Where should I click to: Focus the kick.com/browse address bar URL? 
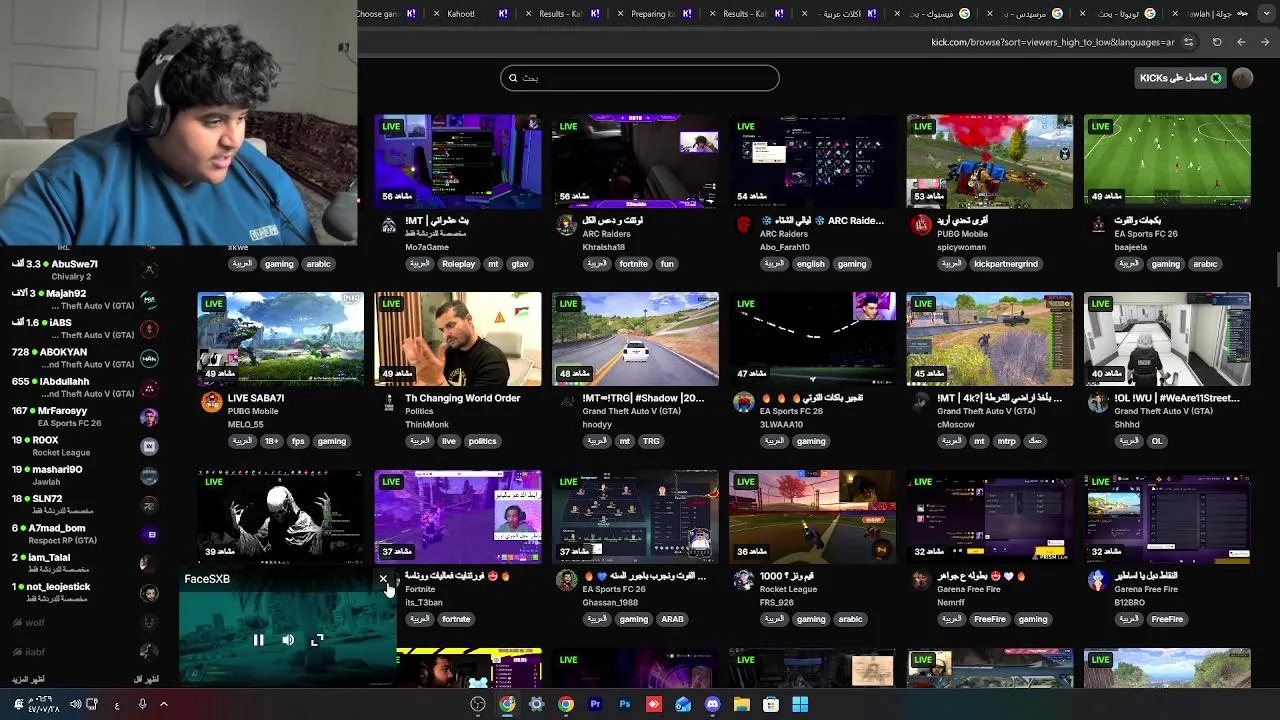tap(1053, 42)
